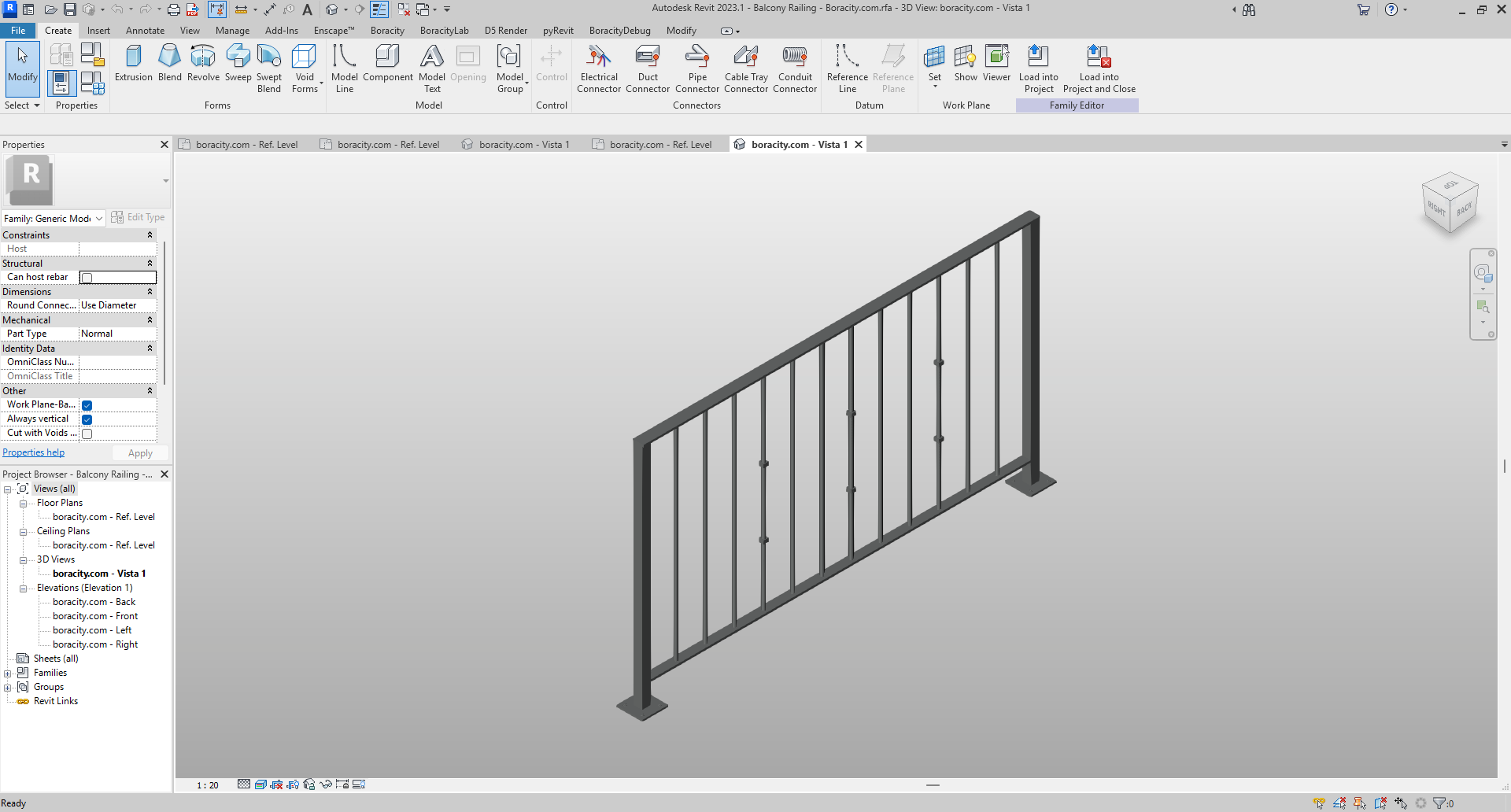Click the Edit Type button

pyautogui.click(x=139, y=217)
